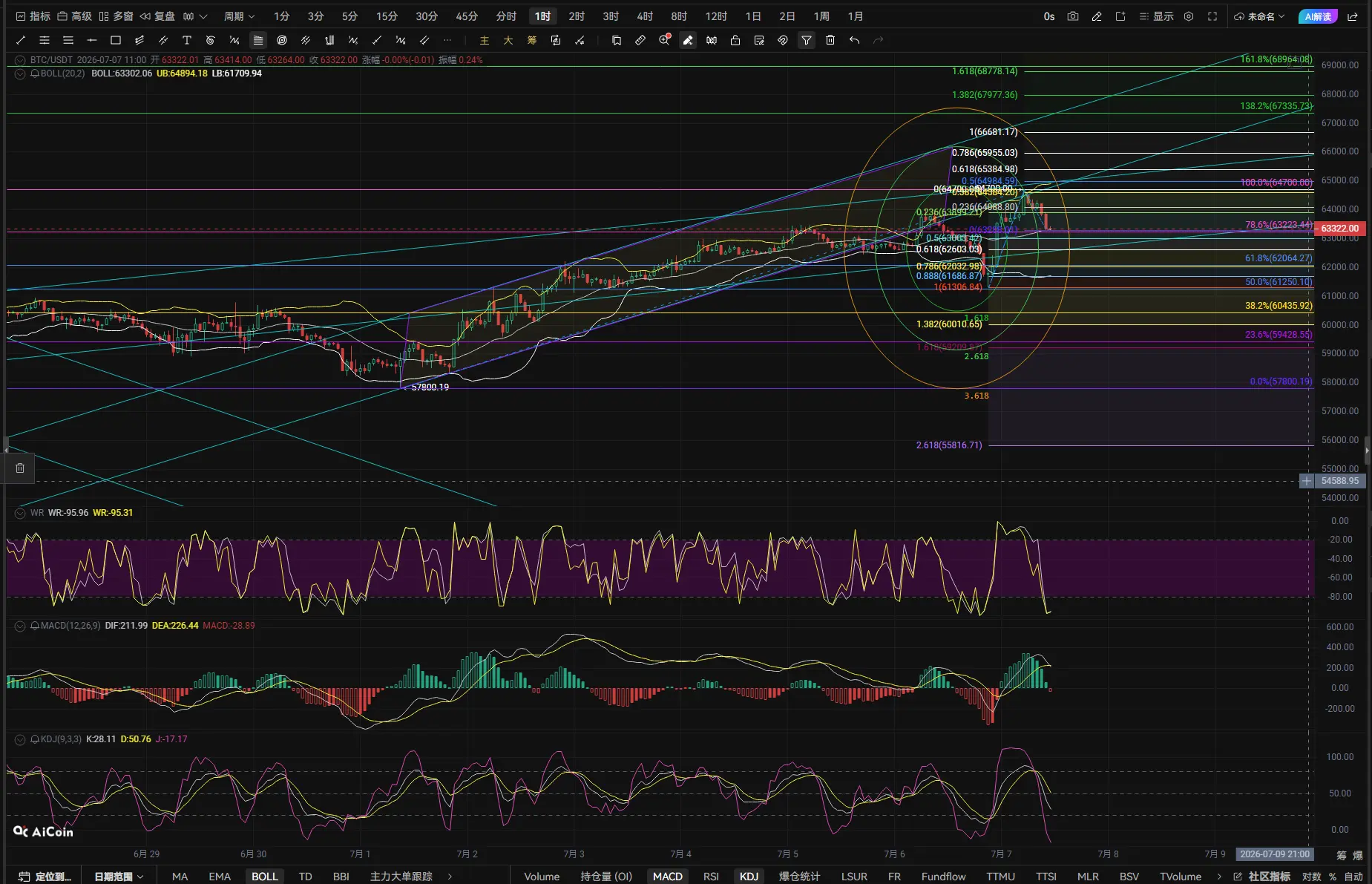Click the ruler measure tool icon

(x=640, y=40)
